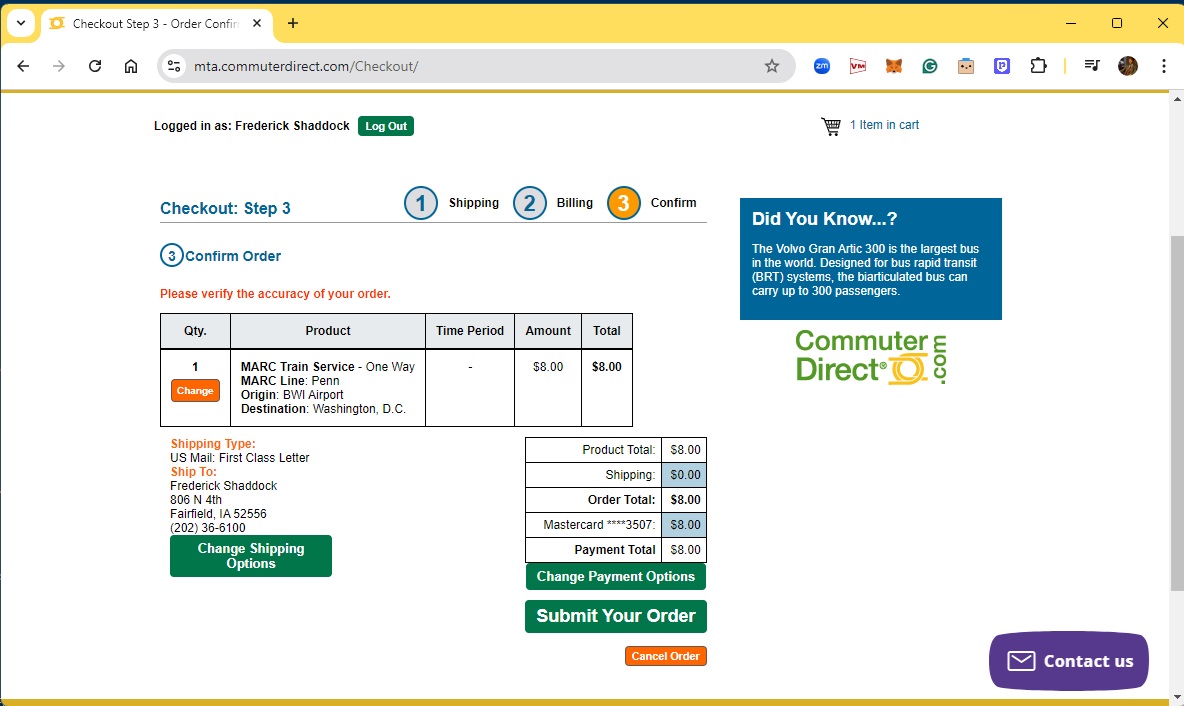Viewport: 1184px width, 706px height.
Task: Click the Did You Know info box
Action: (x=871, y=259)
